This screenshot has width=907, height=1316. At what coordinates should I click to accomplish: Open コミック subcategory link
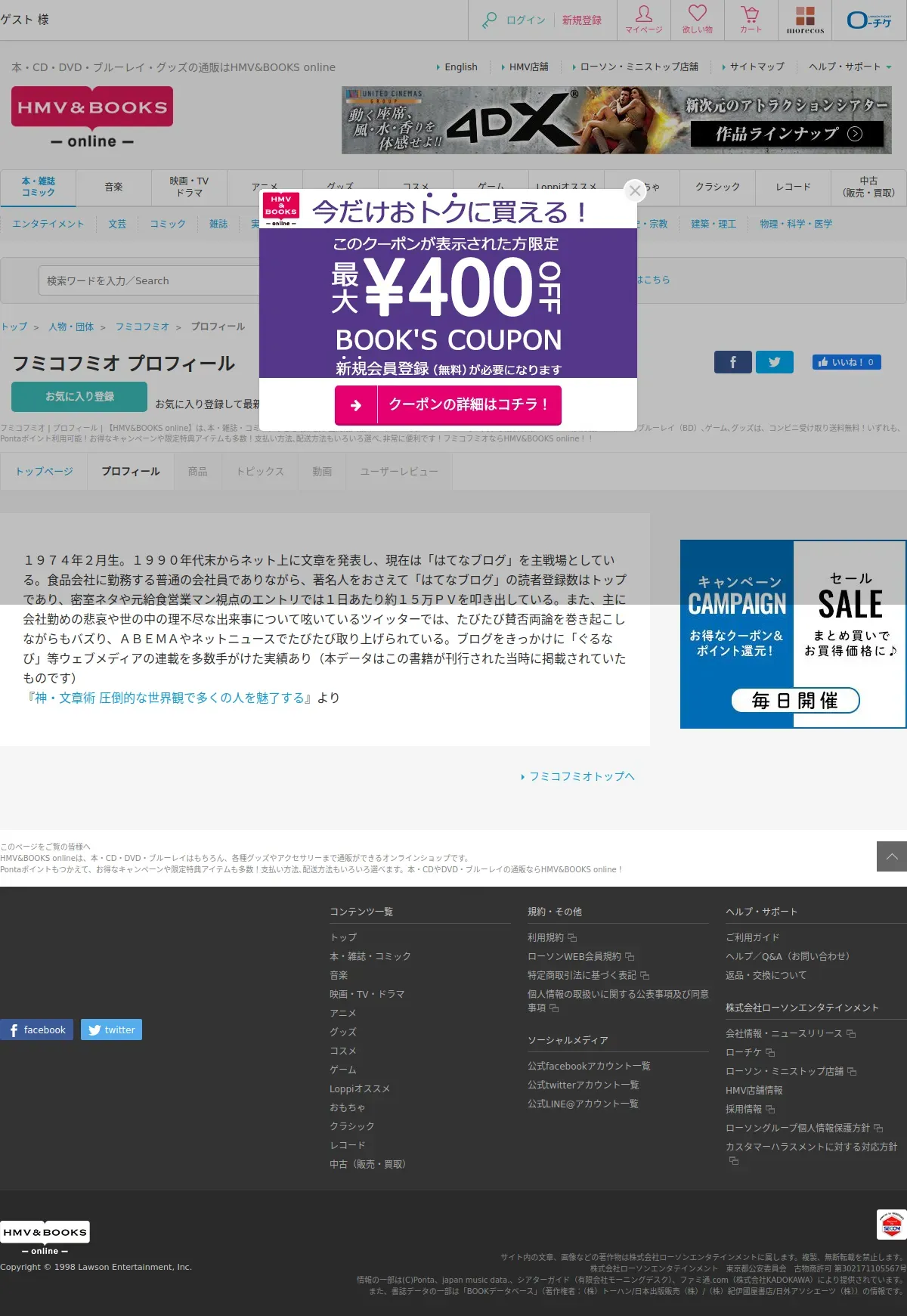click(x=168, y=224)
